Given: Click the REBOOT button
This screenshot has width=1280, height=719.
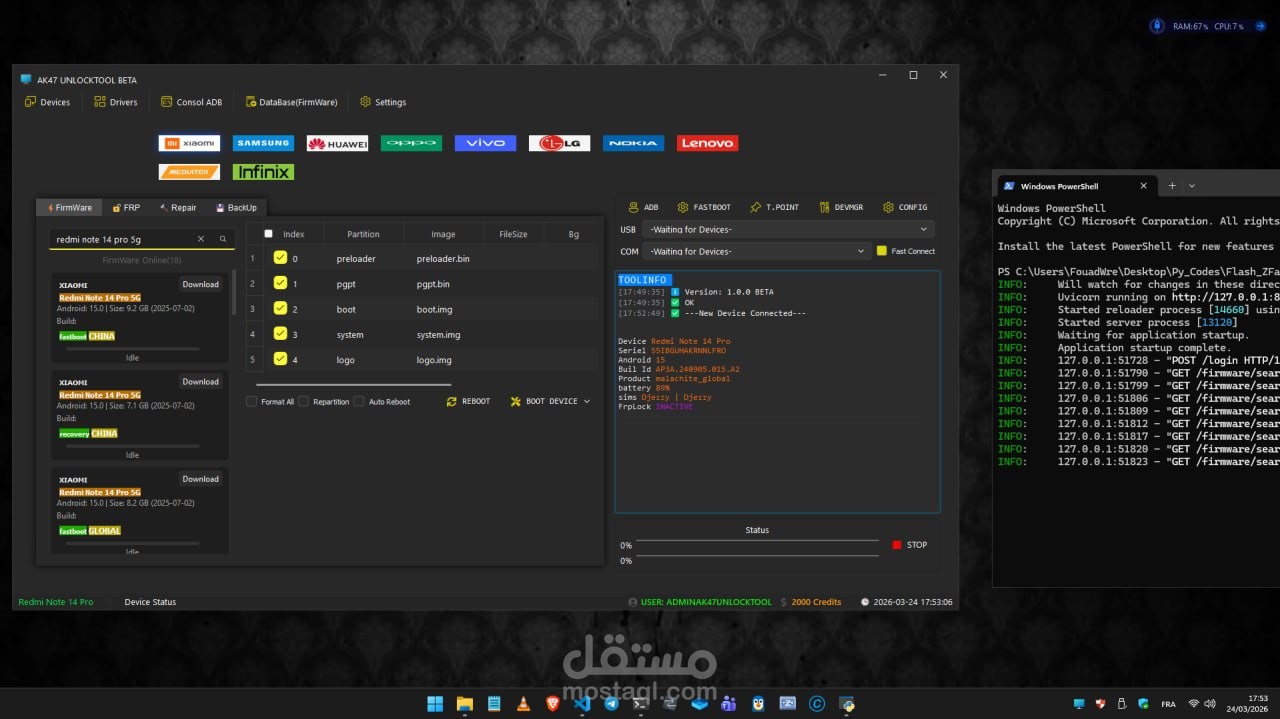Looking at the screenshot, I should pyautogui.click(x=468, y=401).
